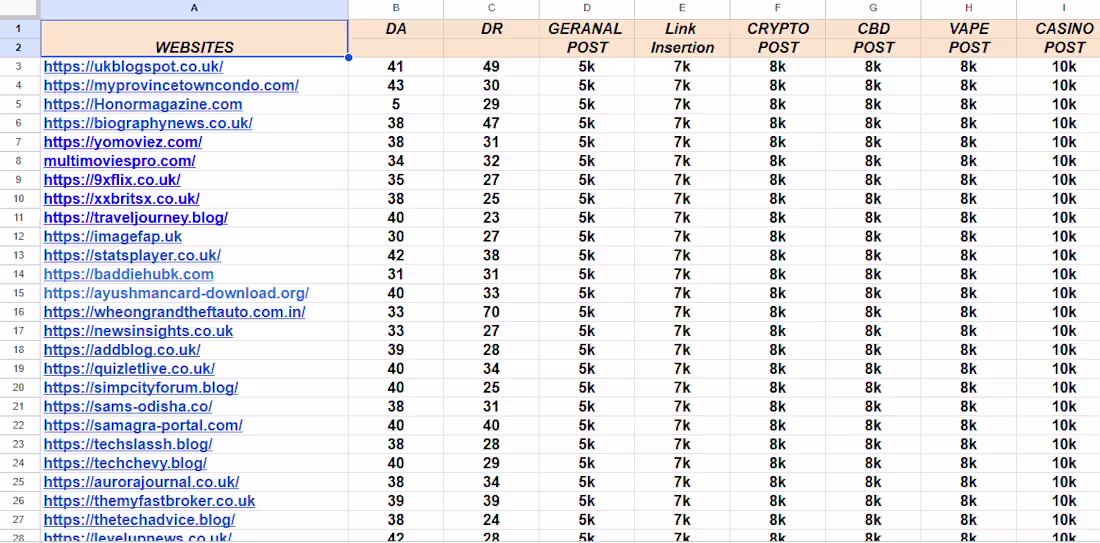Select column G header

(873, 9)
